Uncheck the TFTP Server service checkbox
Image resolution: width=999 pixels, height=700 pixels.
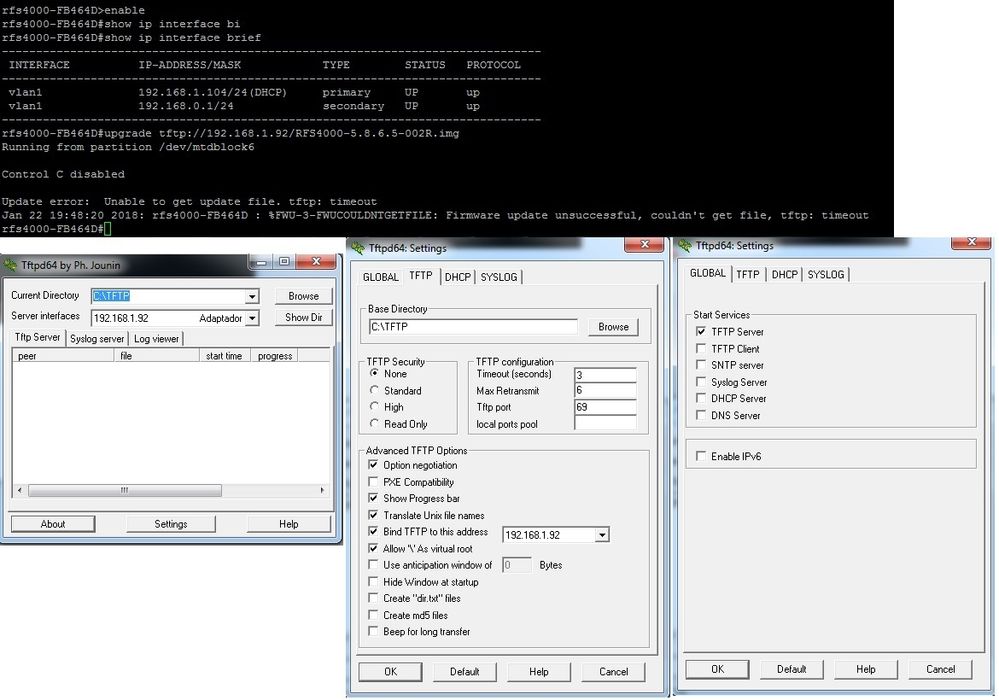[702, 332]
